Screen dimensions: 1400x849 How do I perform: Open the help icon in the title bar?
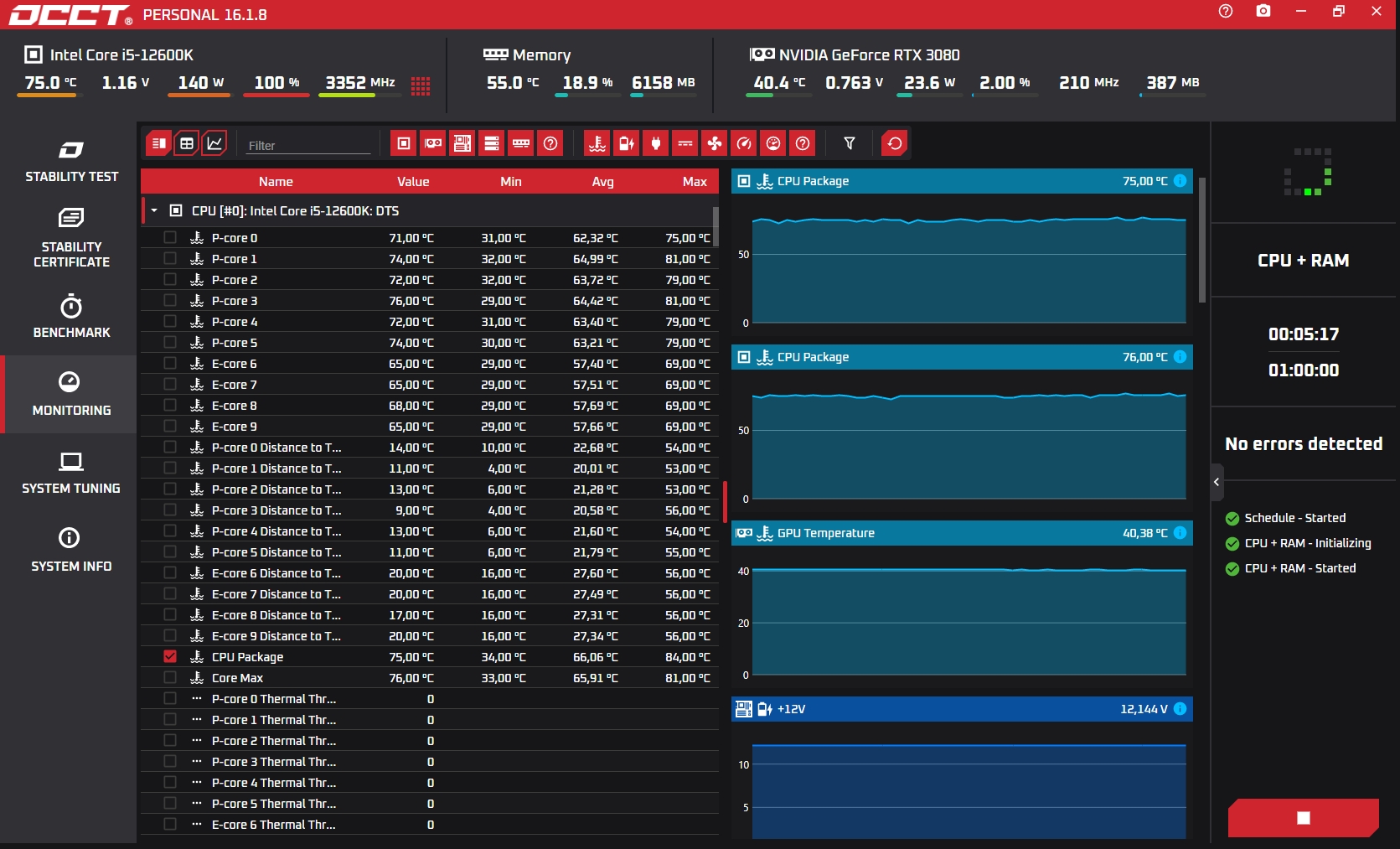tap(1226, 11)
